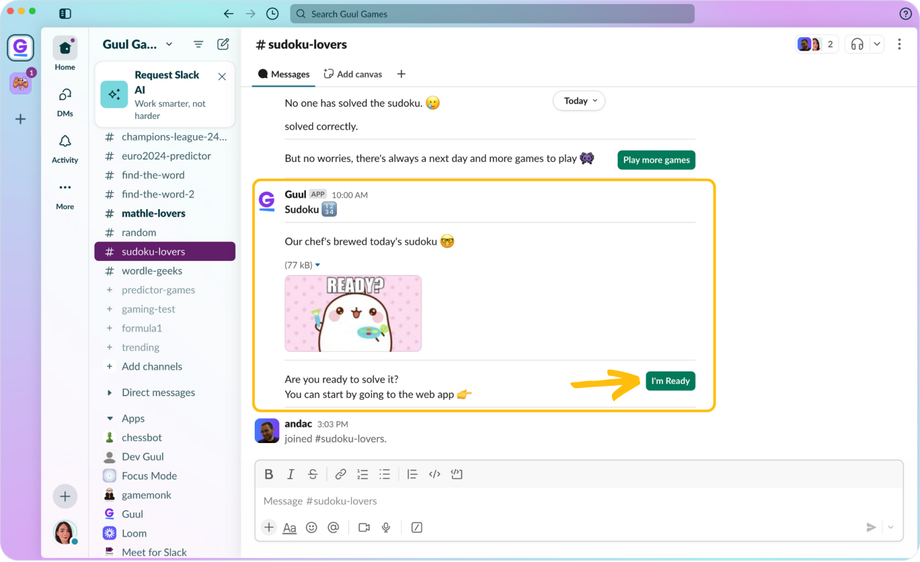The height and width of the screenshot is (562, 920).
Task: Click the filter conversations icon
Action: pyautogui.click(x=198, y=44)
